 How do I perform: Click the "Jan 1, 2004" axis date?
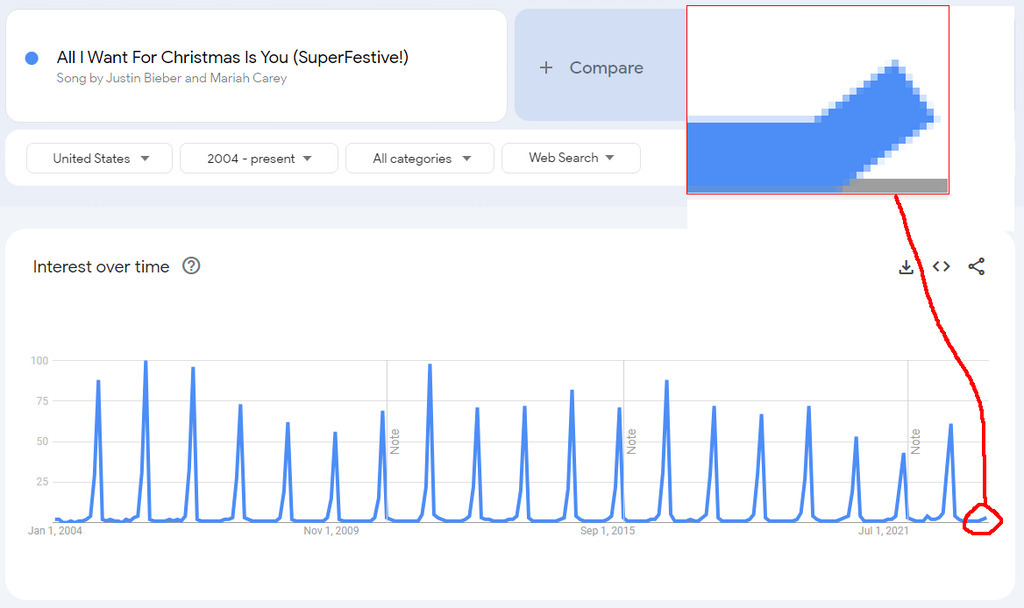[x=55, y=531]
